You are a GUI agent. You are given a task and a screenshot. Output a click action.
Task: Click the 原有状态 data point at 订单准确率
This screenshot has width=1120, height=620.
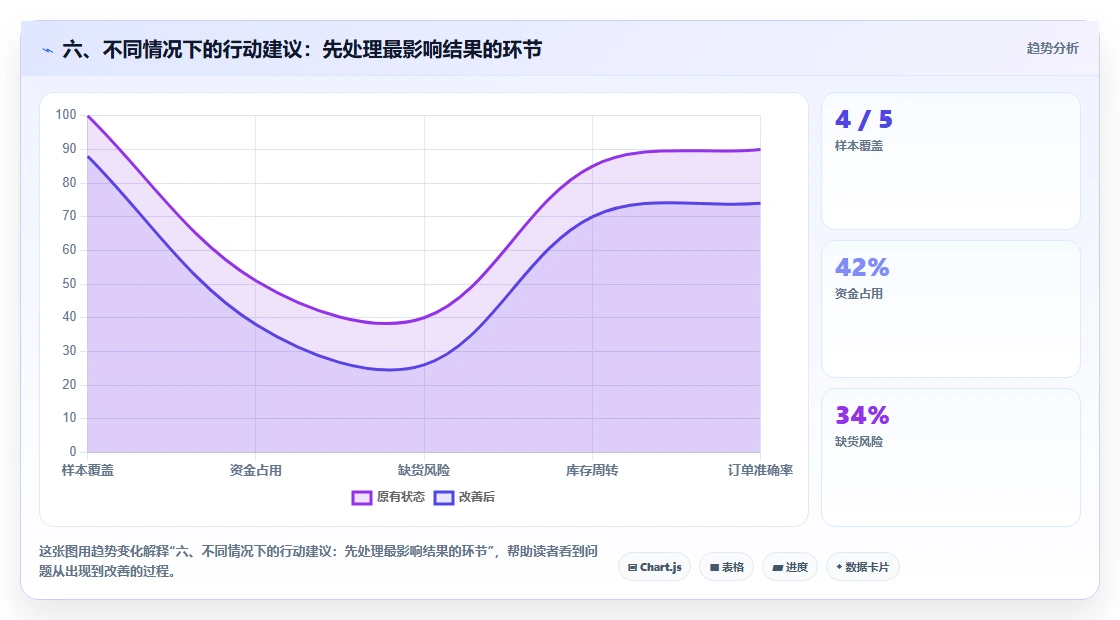(760, 149)
